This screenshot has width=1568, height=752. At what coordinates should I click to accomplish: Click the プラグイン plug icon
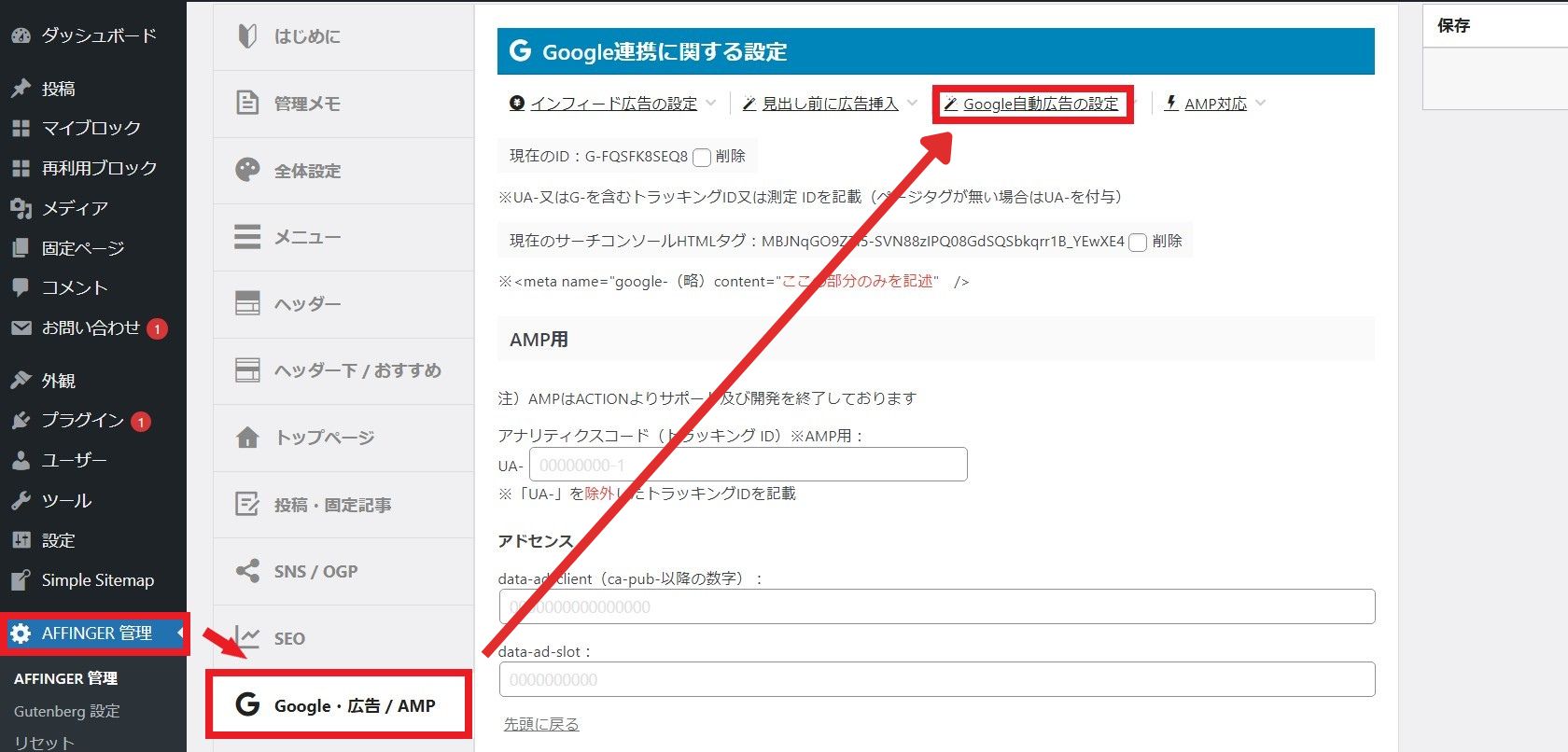(x=21, y=421)
